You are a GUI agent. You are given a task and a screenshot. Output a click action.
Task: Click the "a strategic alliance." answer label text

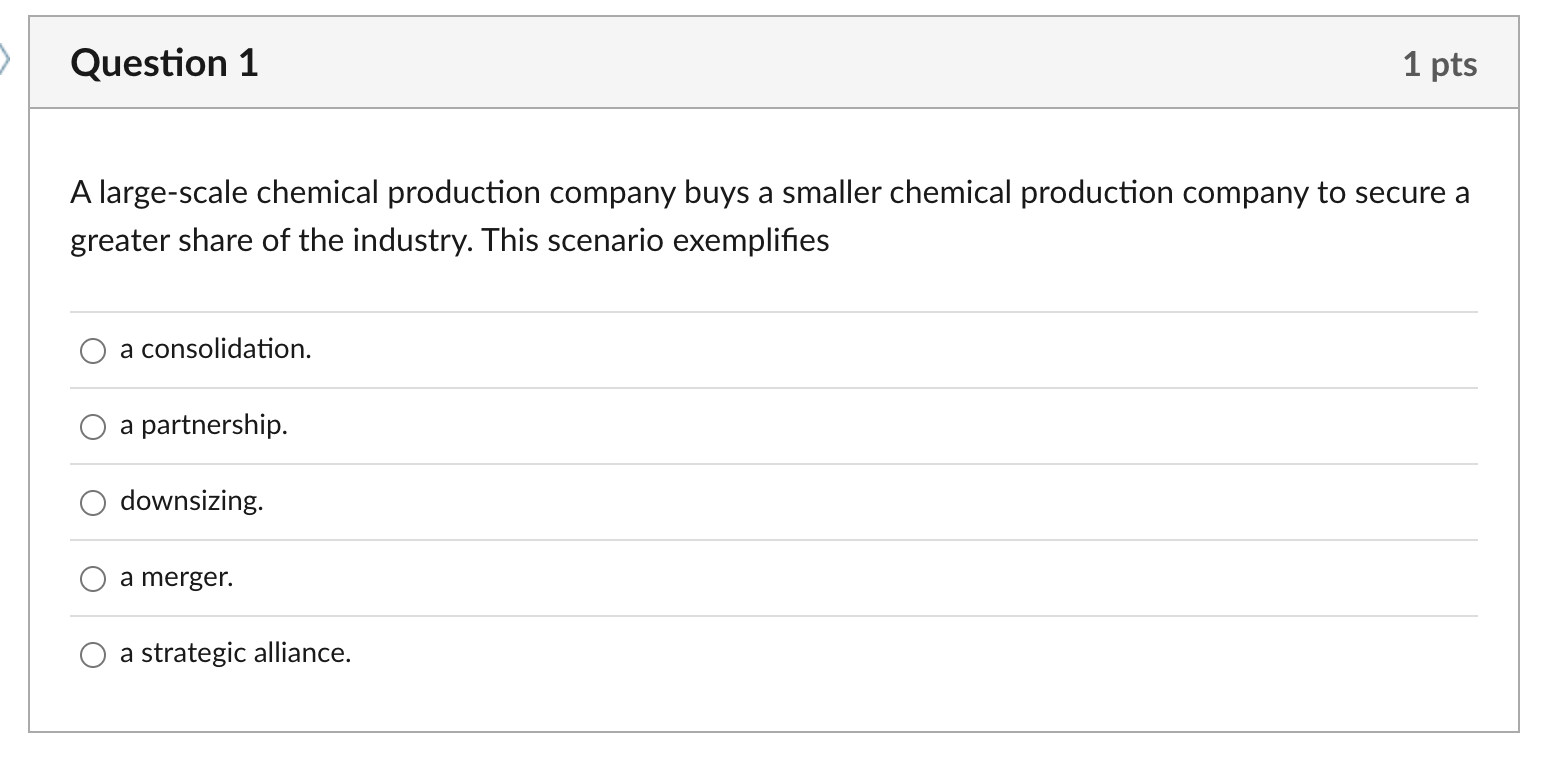click(235, 653)
